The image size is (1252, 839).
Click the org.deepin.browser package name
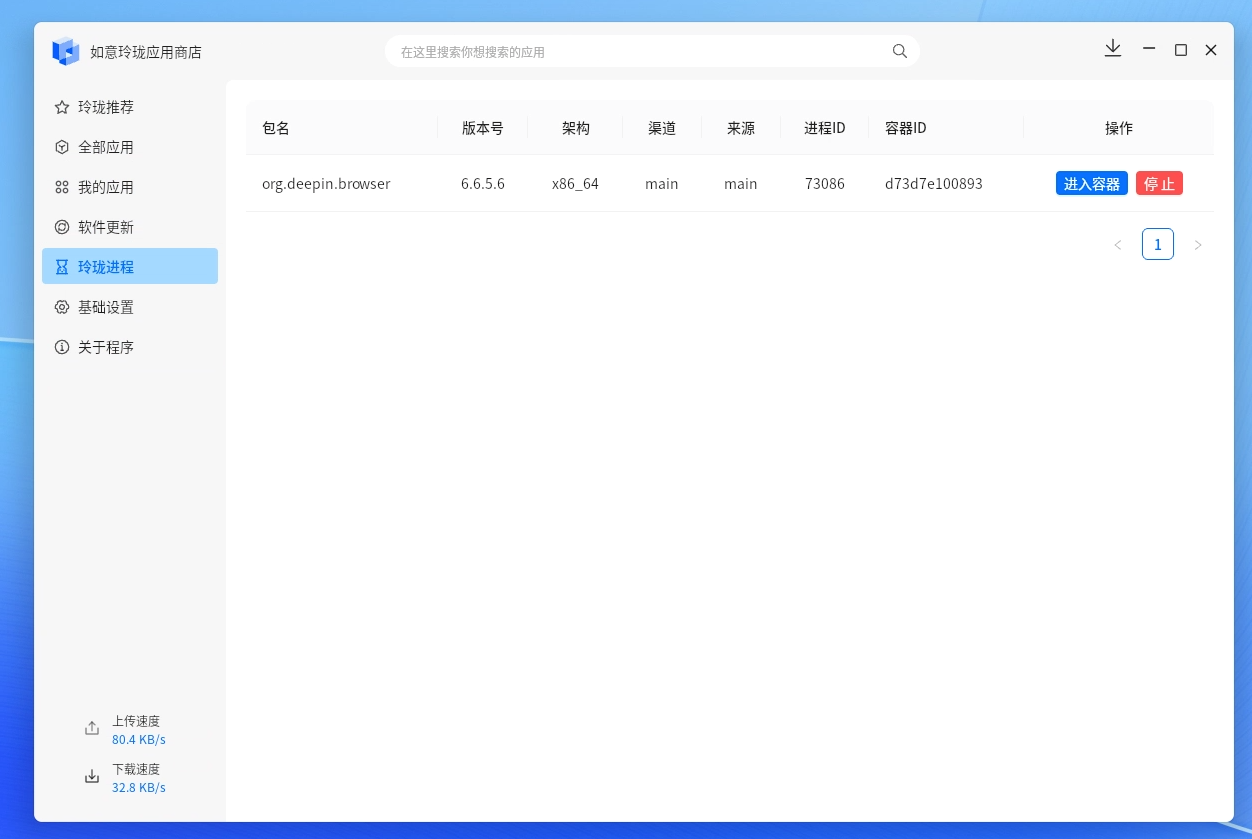pos(326,184)
